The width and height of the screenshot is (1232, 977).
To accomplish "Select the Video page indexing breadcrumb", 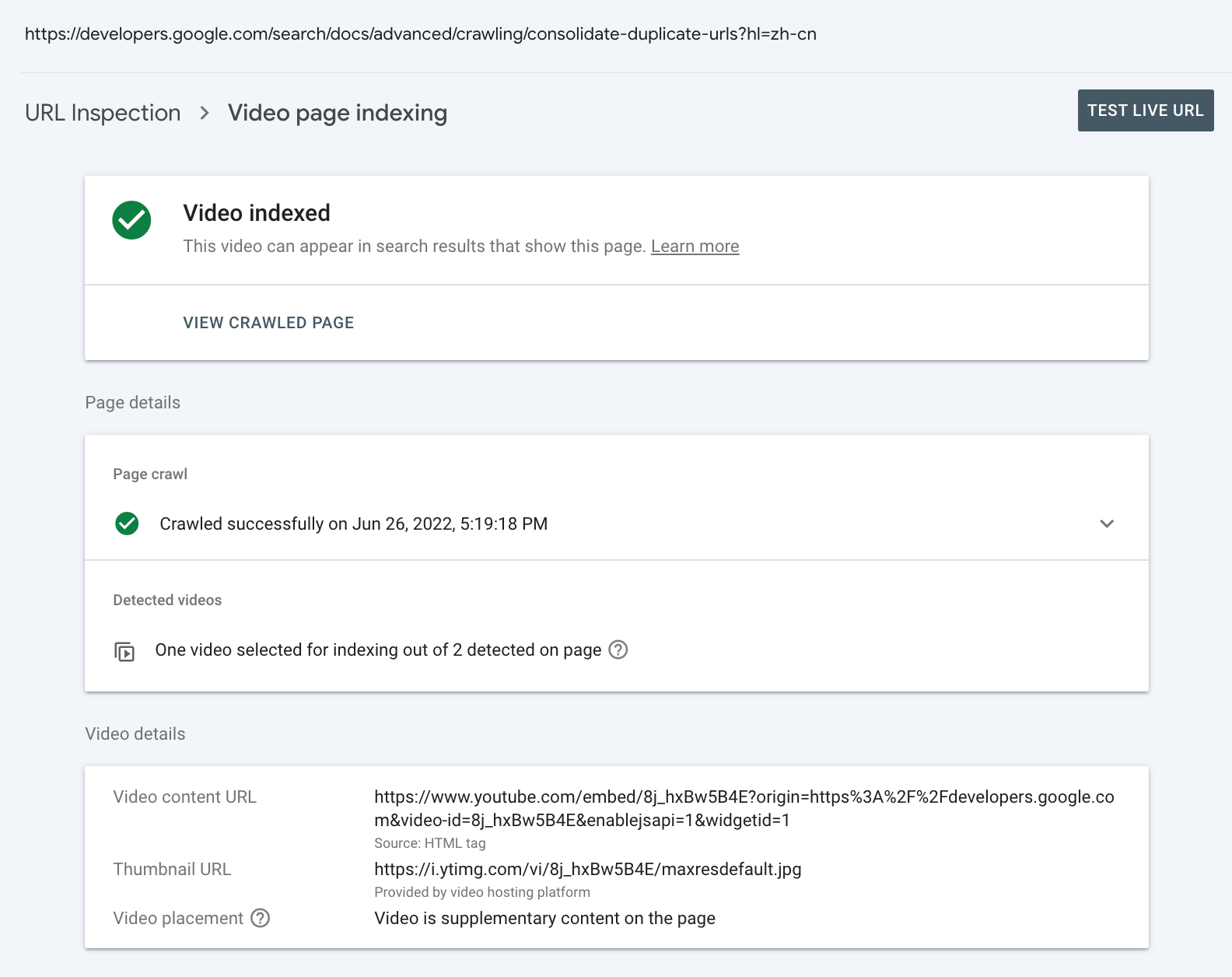I will point(337,113).
